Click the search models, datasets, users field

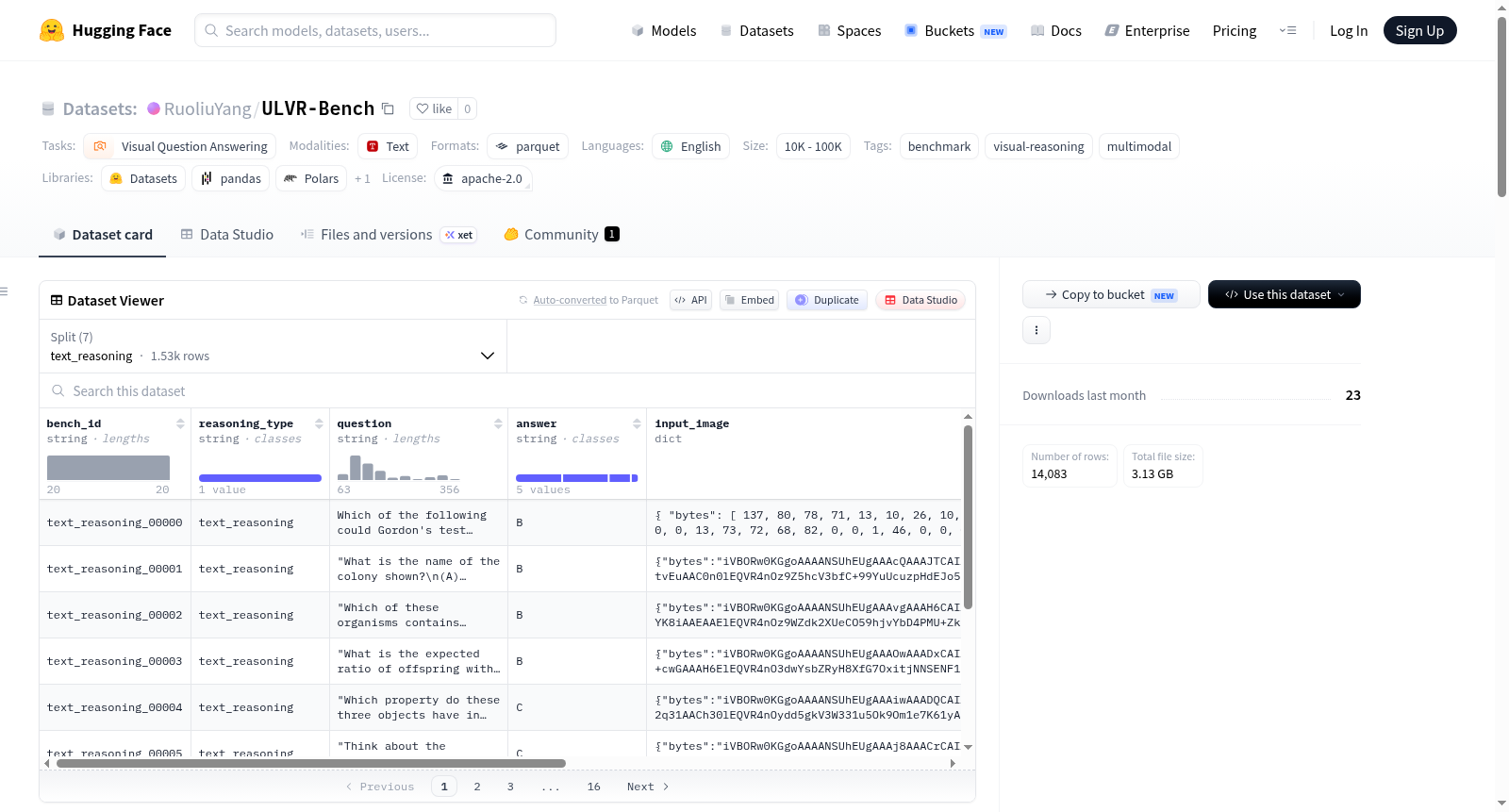pyautogui.click(x=375, y=30)
